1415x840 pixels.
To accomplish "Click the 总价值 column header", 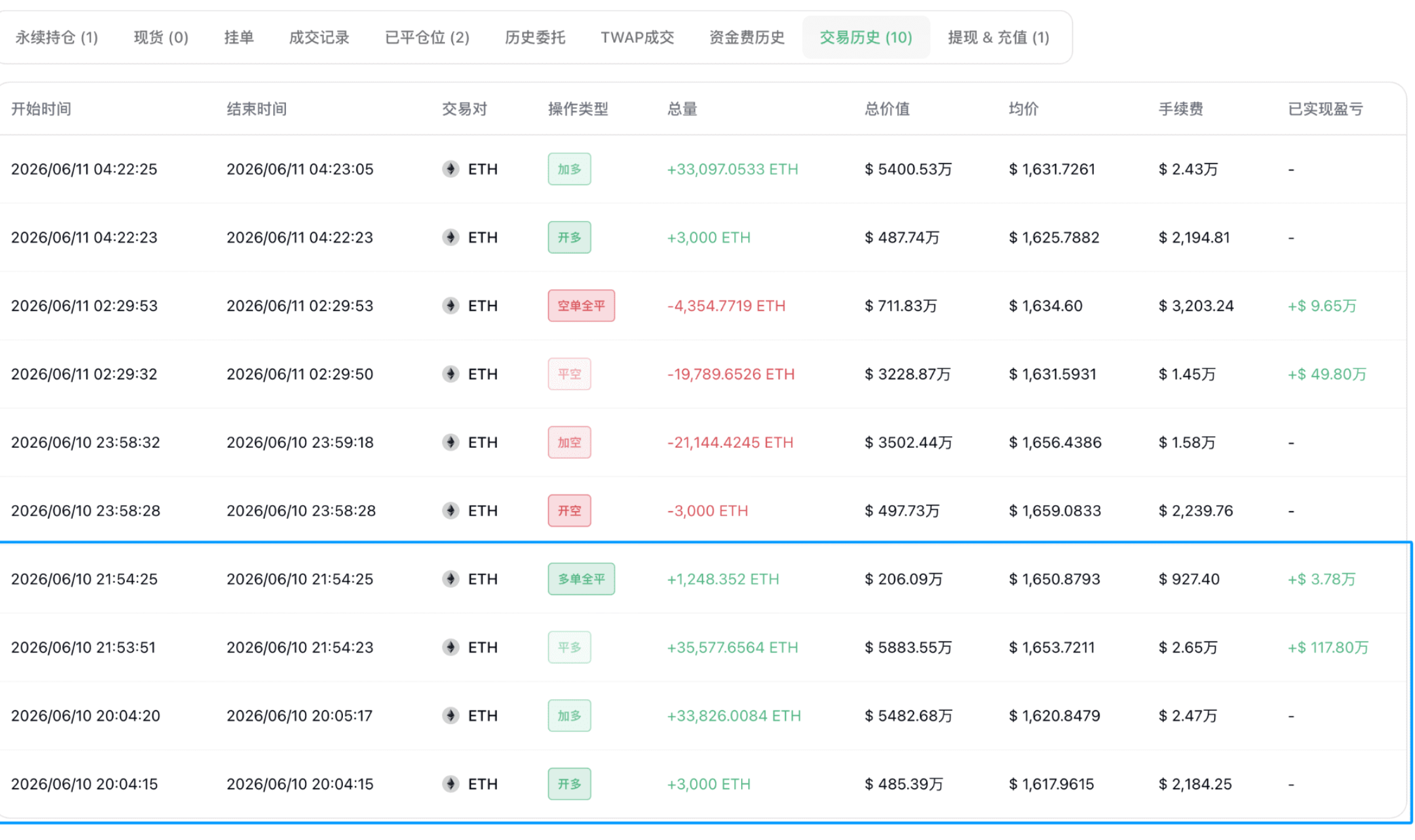I will (x=887, y=109).
